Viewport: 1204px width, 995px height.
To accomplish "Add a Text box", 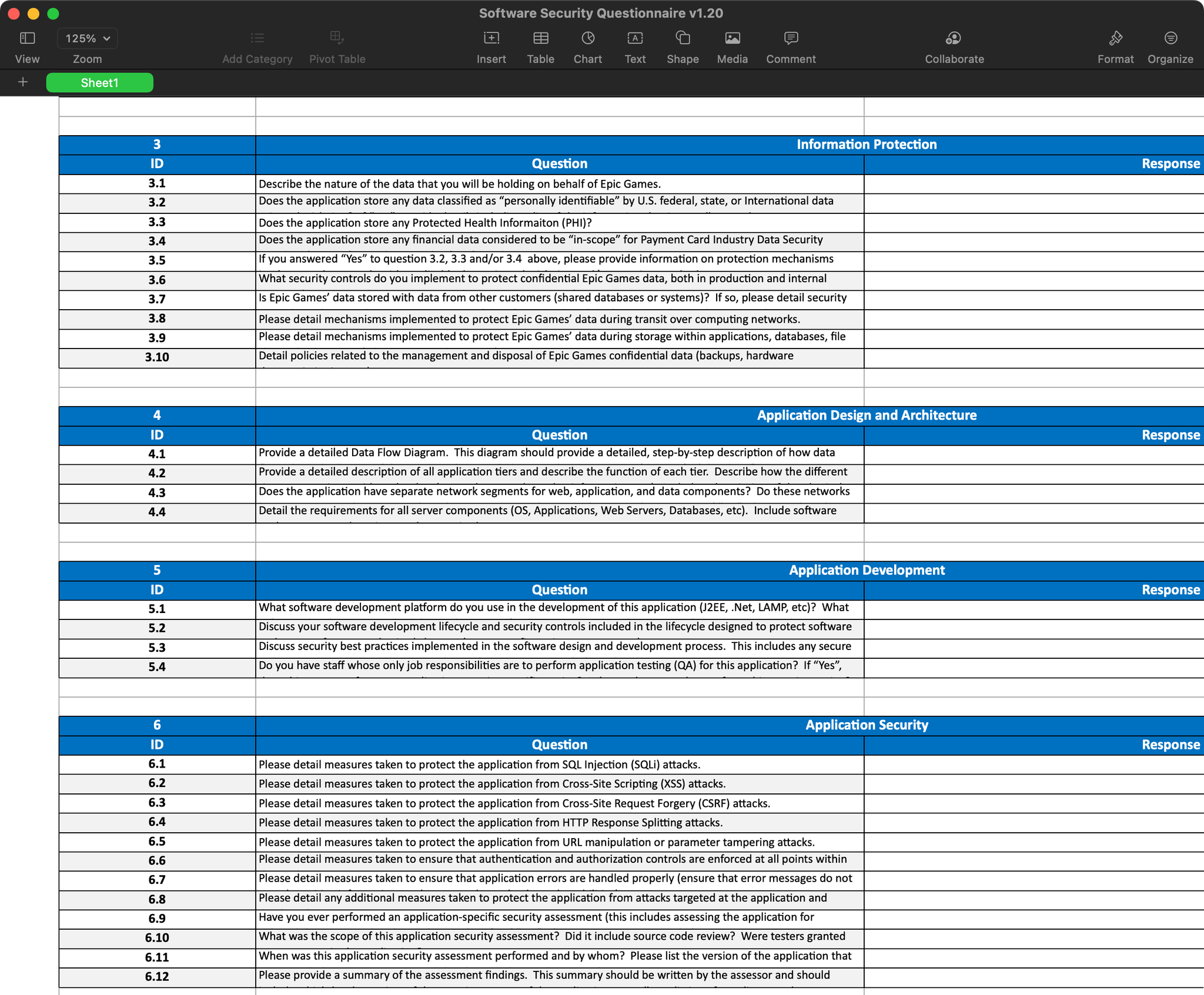I will click(x=635, y=39).
